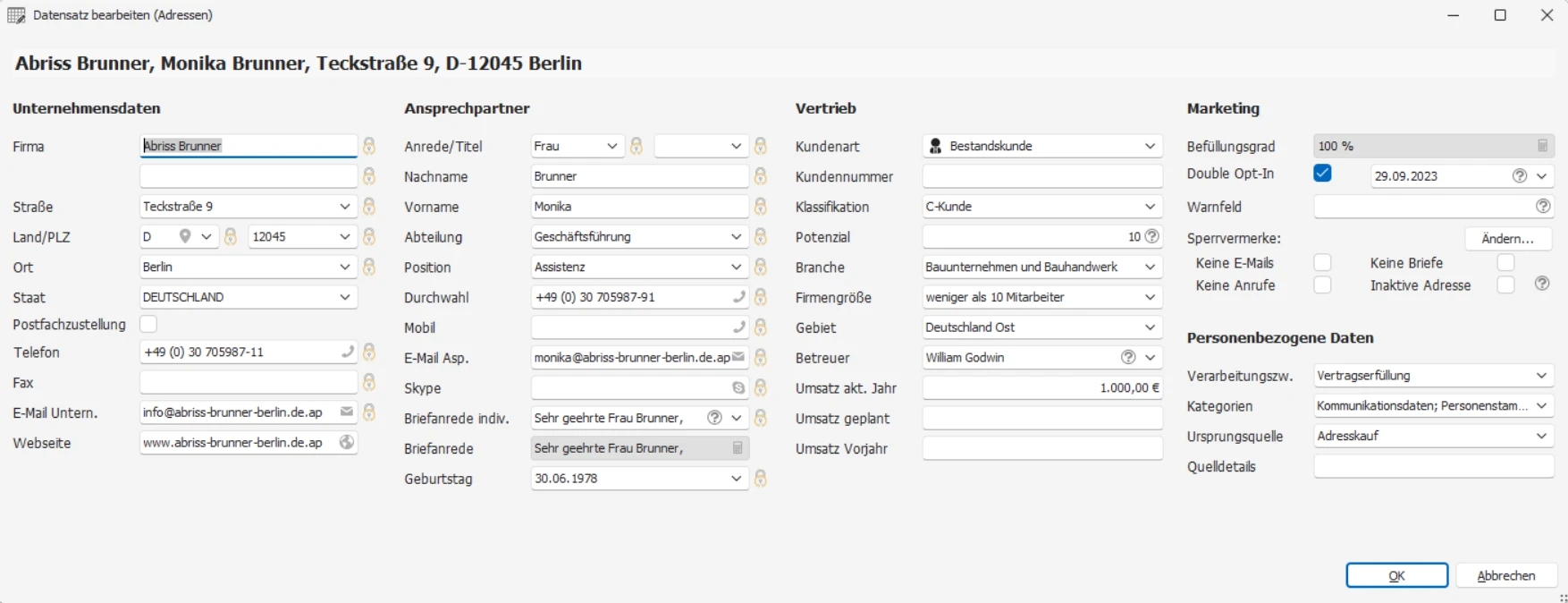
Task: Click the phone dial icon in Telefon field
Action: [x=347, y=352]
